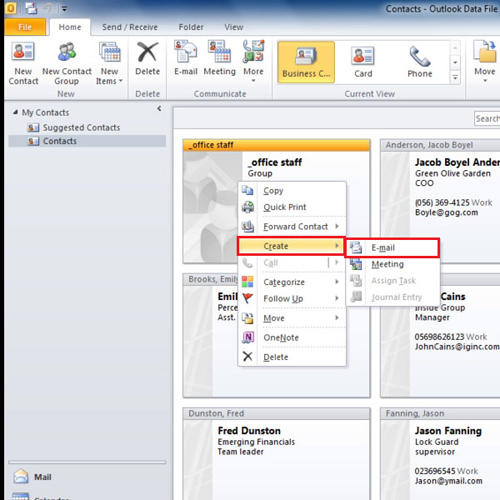500x500 pixels.
Task: Click the Copy icon in context menu
Action: (248, 190)
